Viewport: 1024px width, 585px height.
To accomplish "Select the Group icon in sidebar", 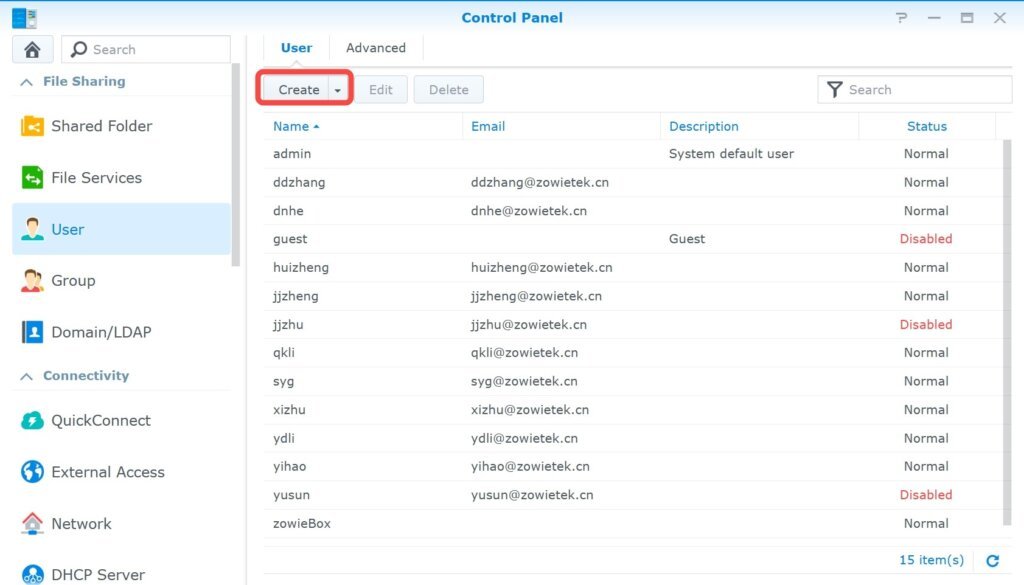I will point(33,281).
